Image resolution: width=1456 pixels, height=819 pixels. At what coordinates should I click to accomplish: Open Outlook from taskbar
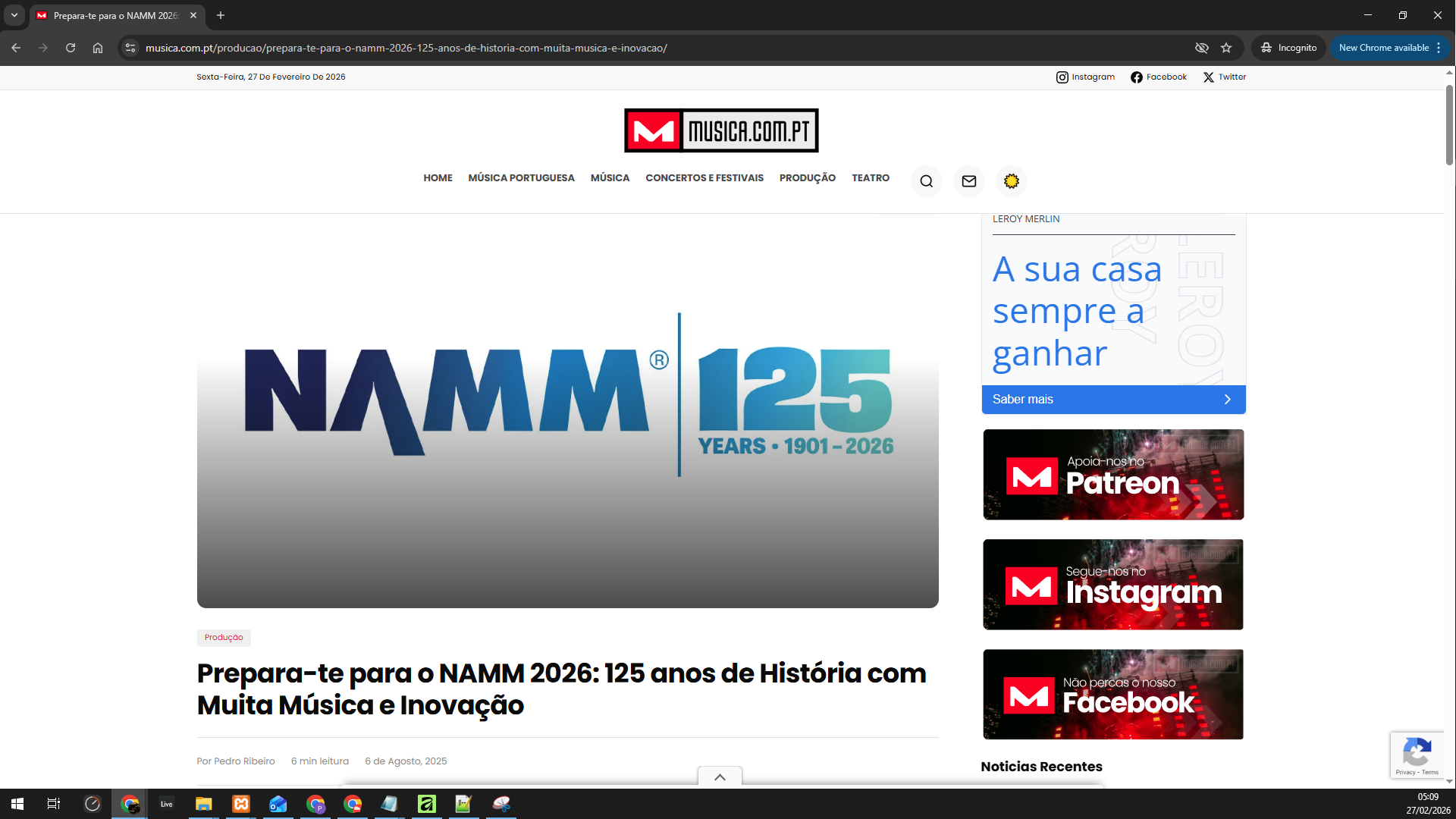point(278,804)
